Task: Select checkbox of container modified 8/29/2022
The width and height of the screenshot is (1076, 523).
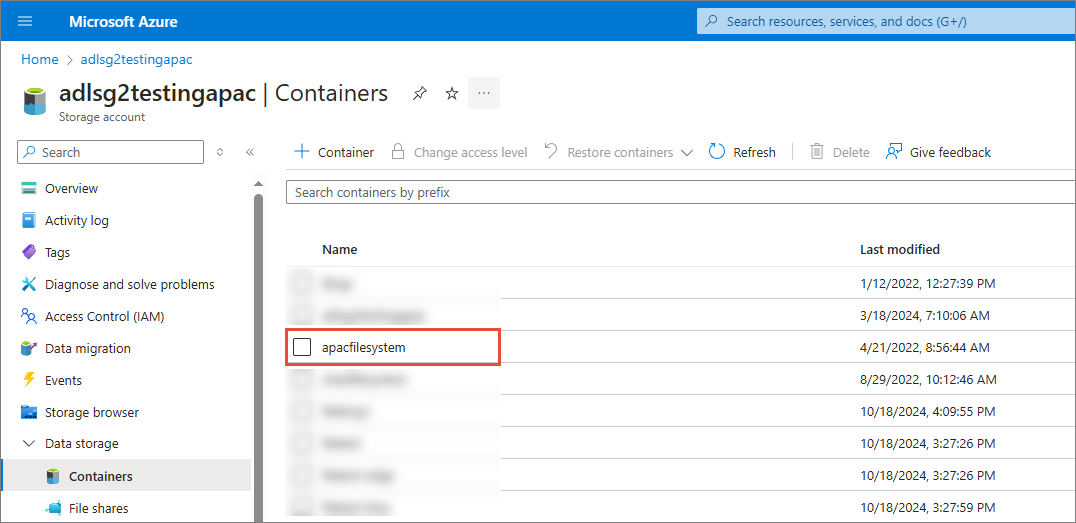Action: [302, 379]
